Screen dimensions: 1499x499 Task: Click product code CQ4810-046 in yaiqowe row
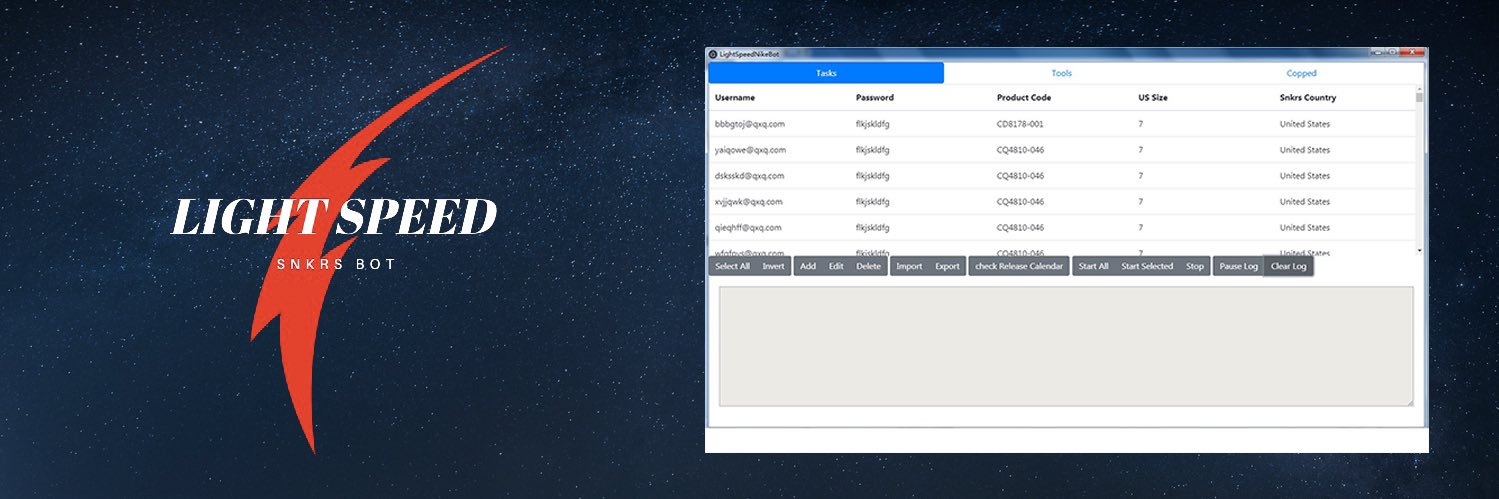tap(1020, 150)
